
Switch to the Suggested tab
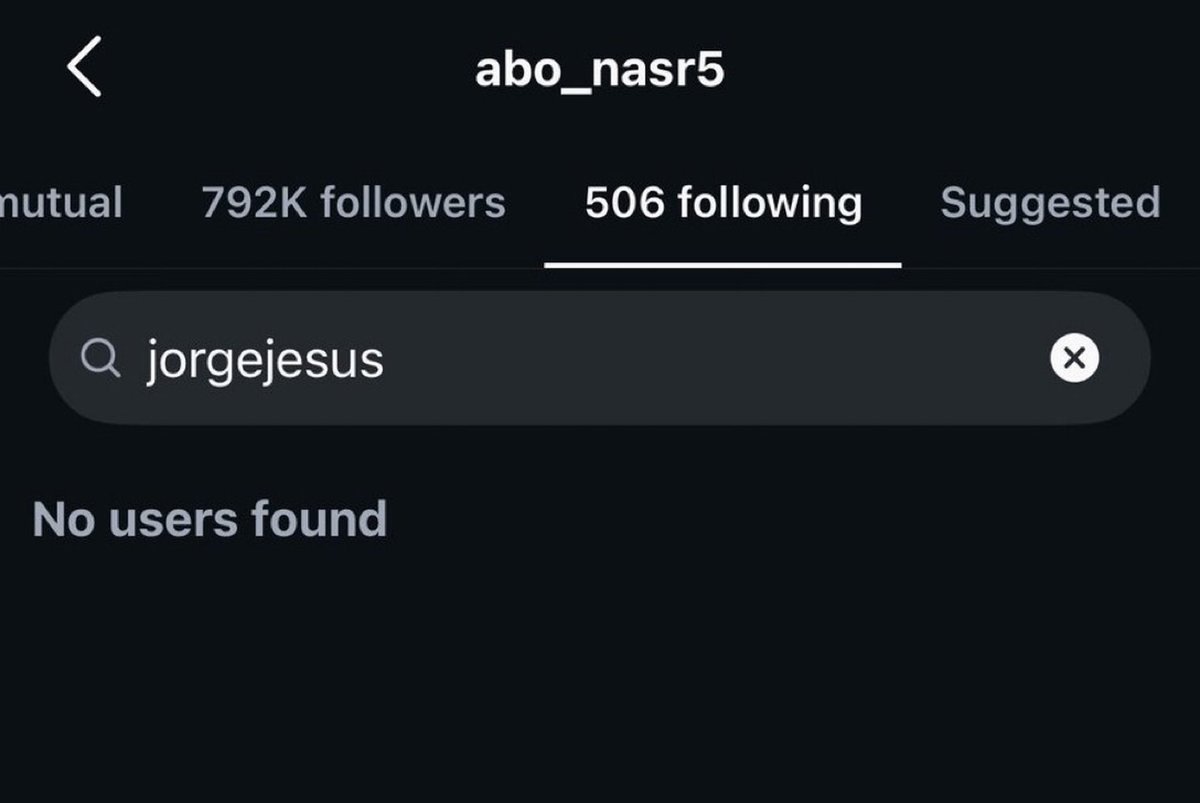1050,203
